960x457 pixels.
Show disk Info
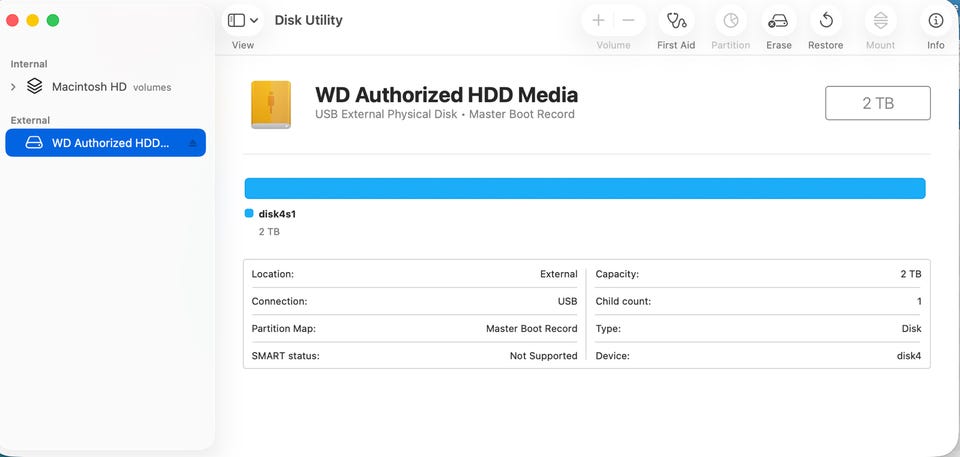pyautogui.click(x=936, y=21)
